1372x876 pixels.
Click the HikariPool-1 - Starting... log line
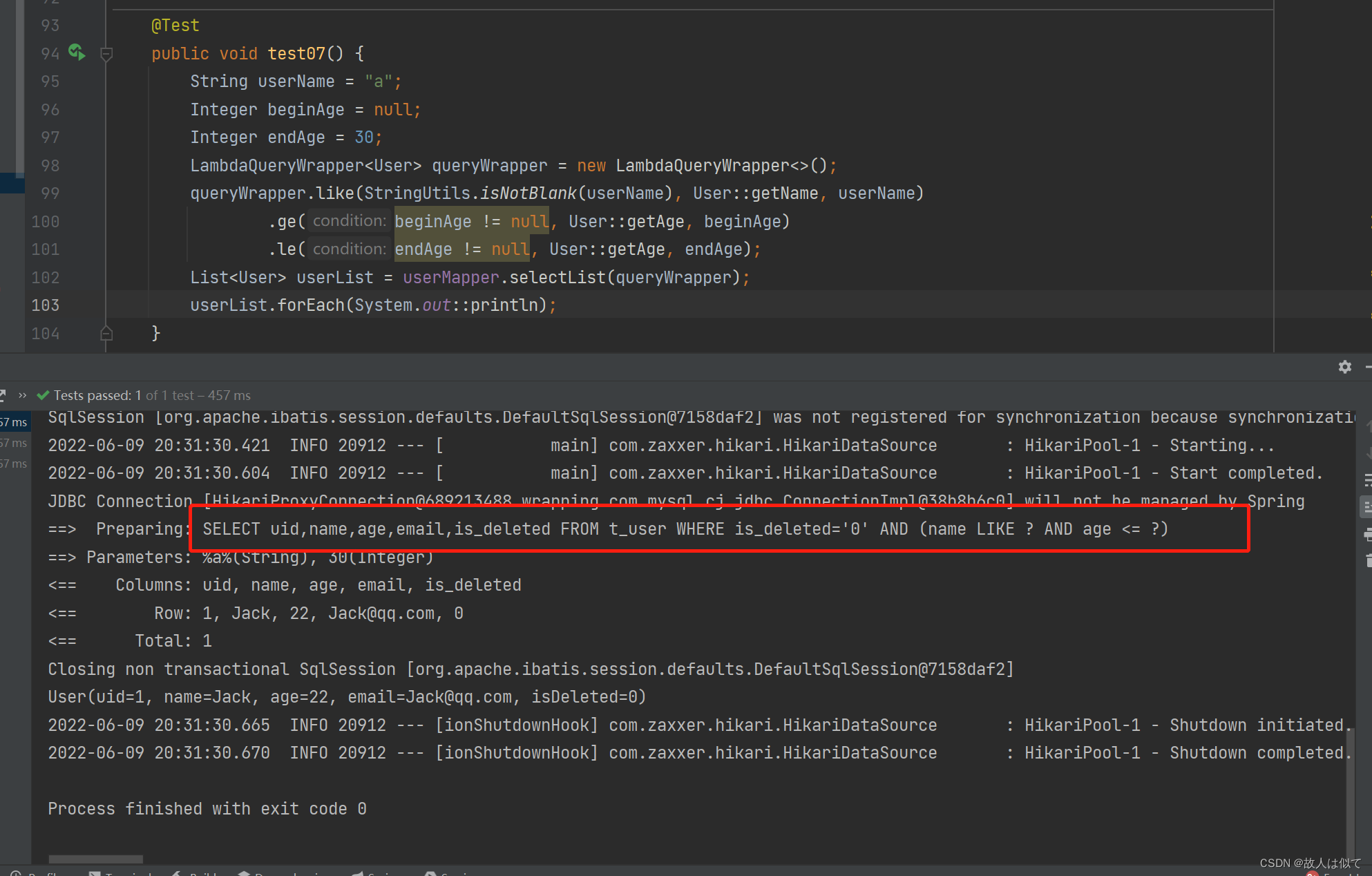coord(660,446)
